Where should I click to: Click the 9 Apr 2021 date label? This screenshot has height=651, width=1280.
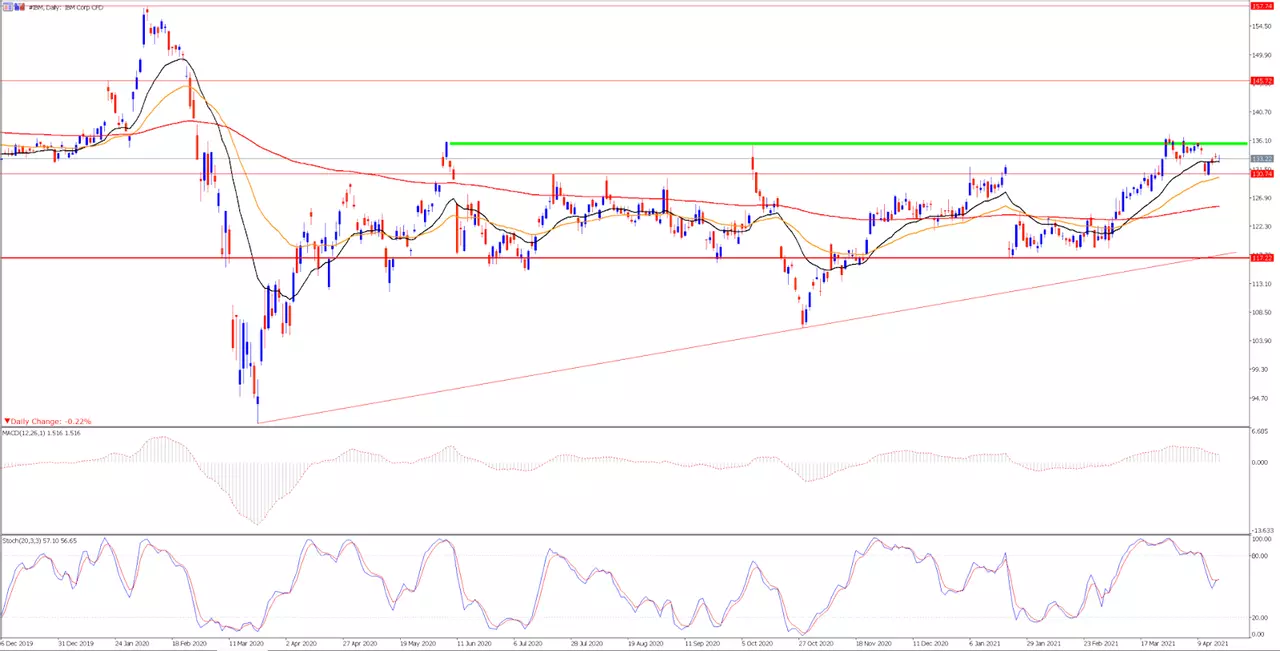point(1213,645)
